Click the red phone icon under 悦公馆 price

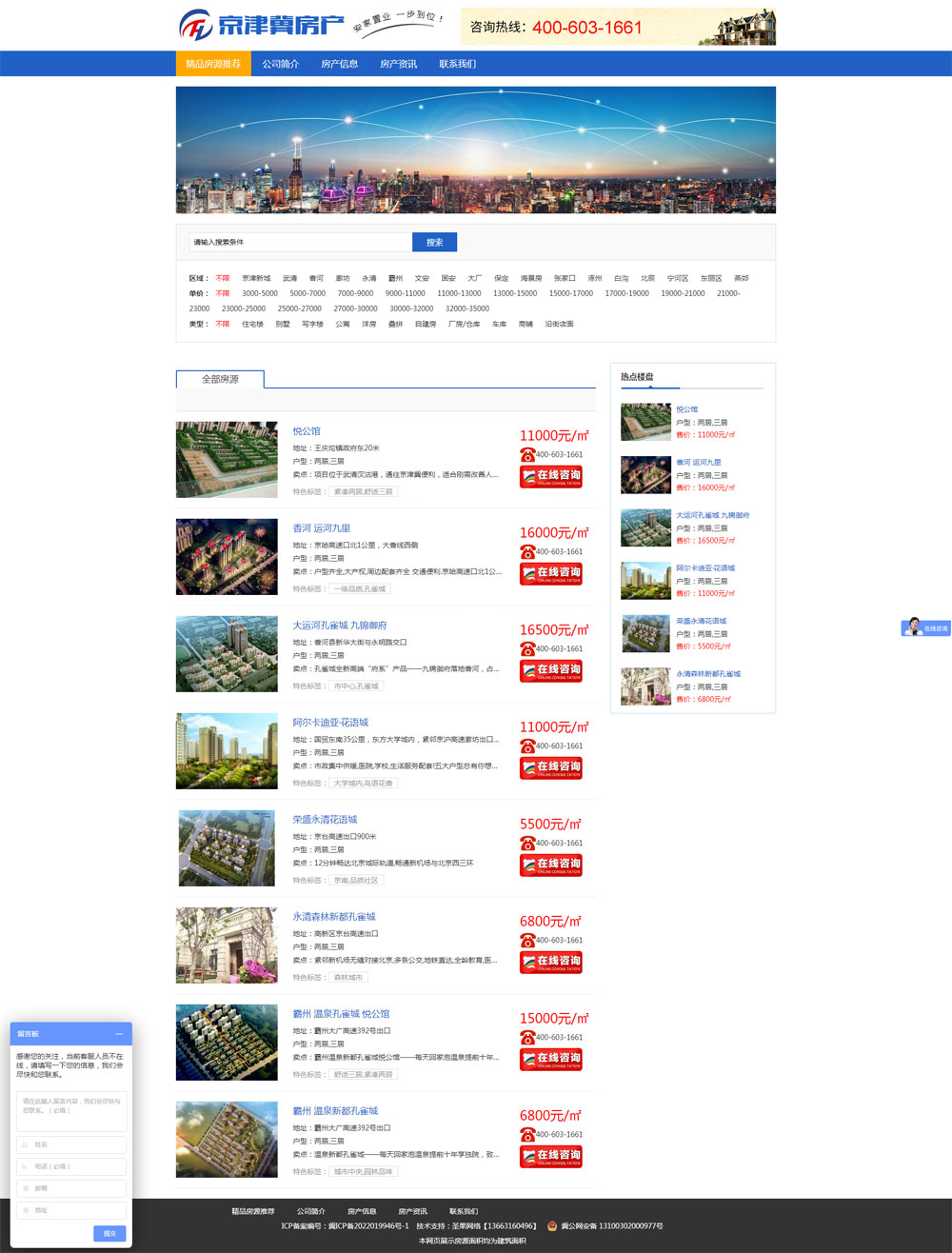pos(526,455)
